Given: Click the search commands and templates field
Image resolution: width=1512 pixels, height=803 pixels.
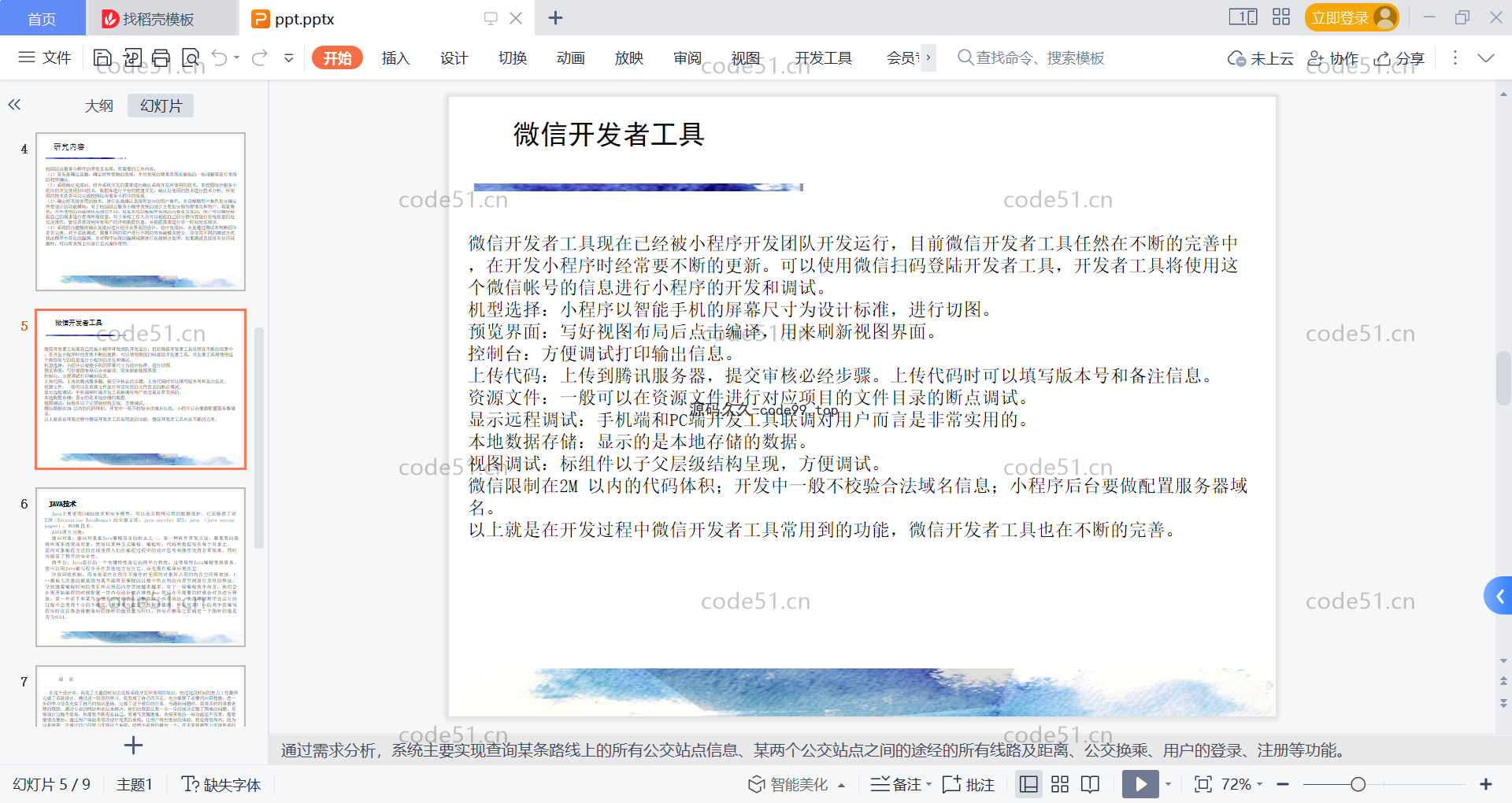Looking at the screenshot, I should pyautogui.click(x=1032, y=57).
